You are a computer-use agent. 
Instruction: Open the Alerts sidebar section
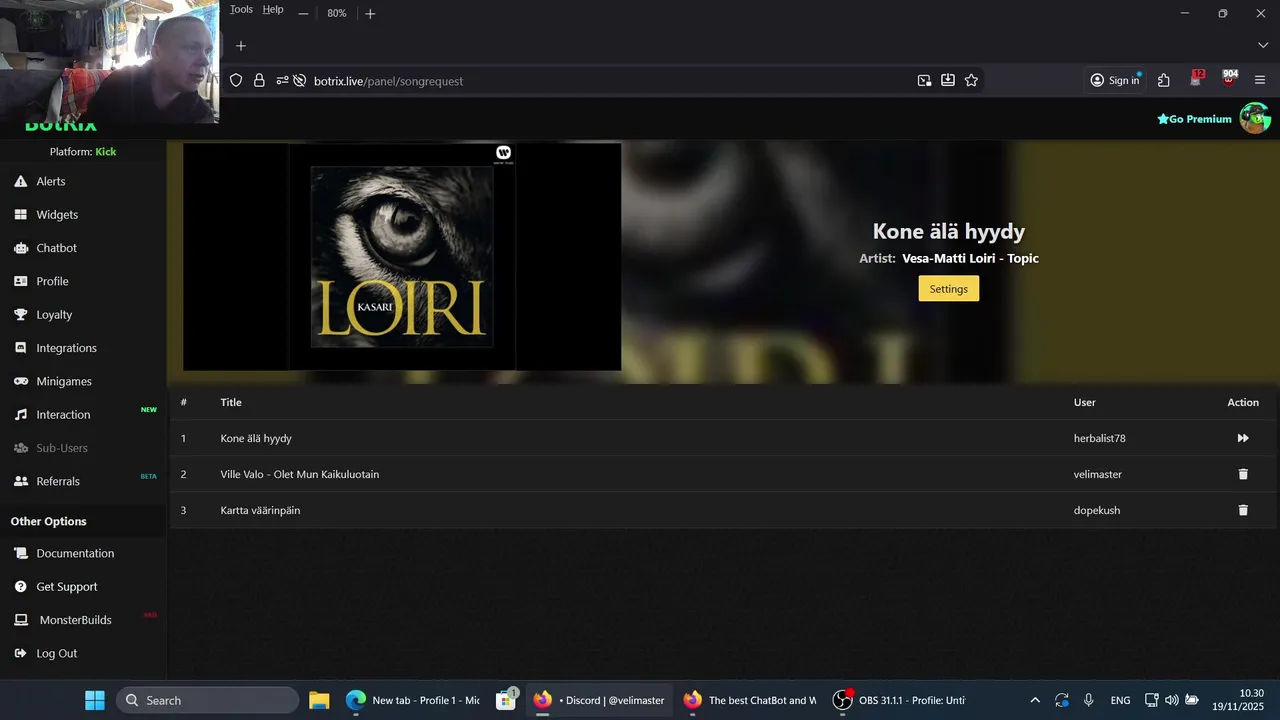(50, 181)
